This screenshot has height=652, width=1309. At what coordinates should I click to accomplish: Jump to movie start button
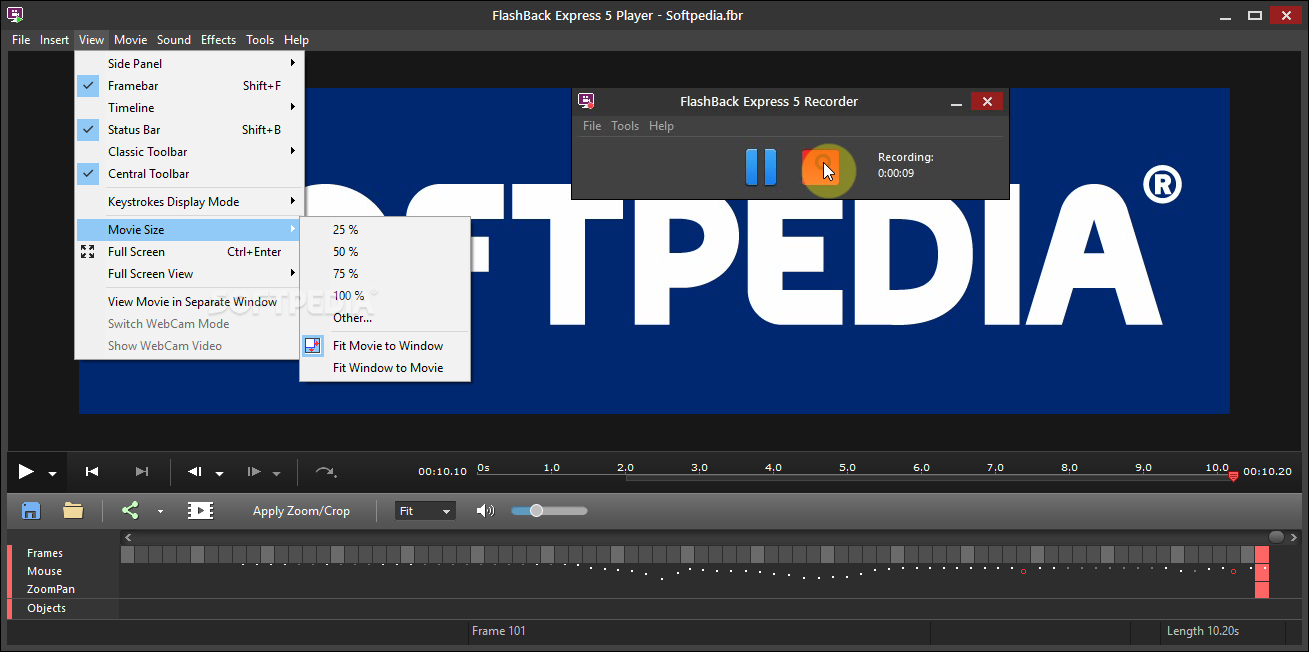(x=92, y=472)
